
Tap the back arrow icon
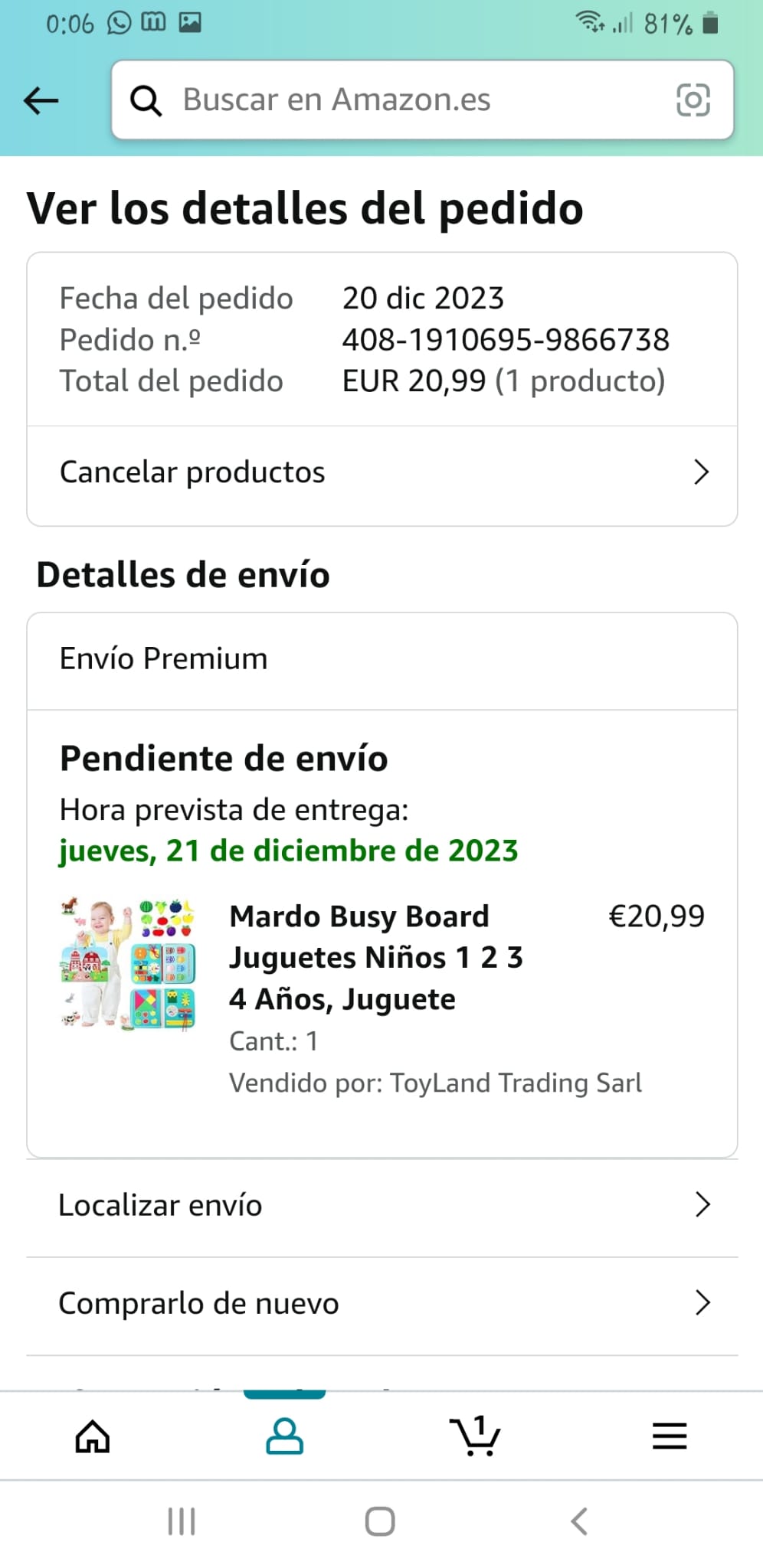pos(41,100)
